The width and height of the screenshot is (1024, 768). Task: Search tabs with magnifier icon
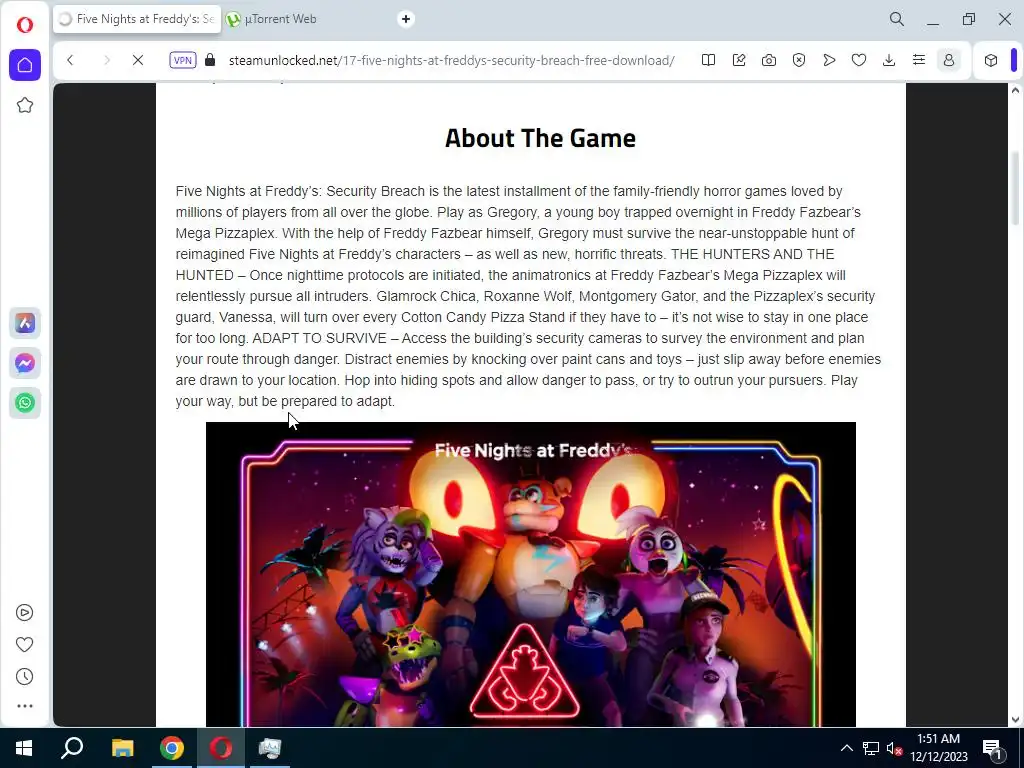[x=897, y=19]
